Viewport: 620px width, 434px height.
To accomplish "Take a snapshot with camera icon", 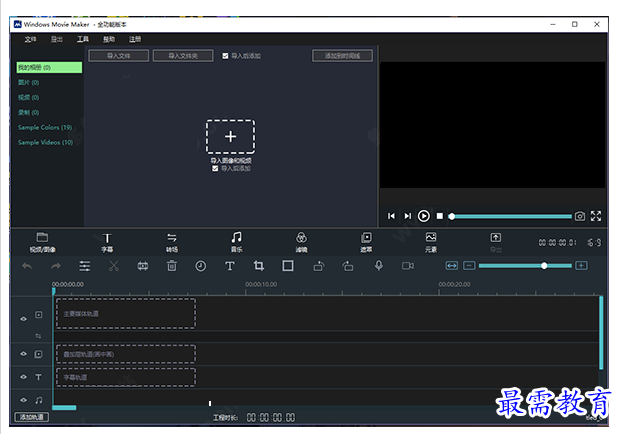I will coord(580,216).
